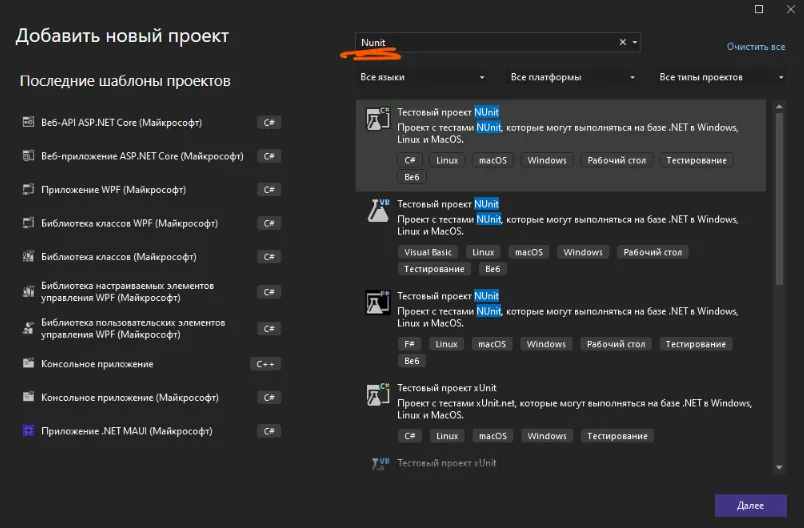
Task: Click the Приложение .NET MAUI icon
Action: [x=28, y=431]
